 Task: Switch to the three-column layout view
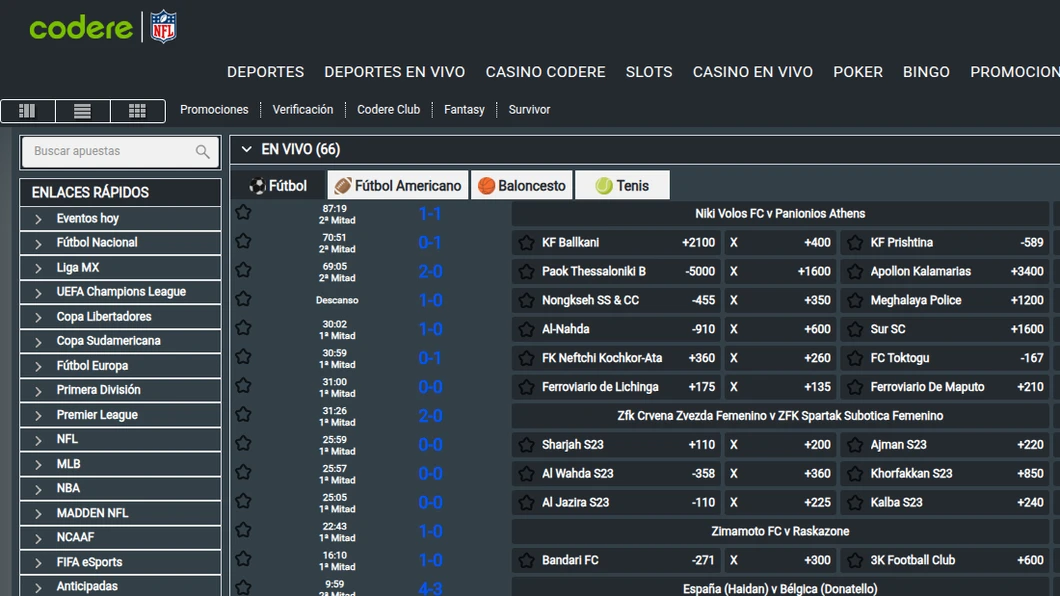pos(28,111)
